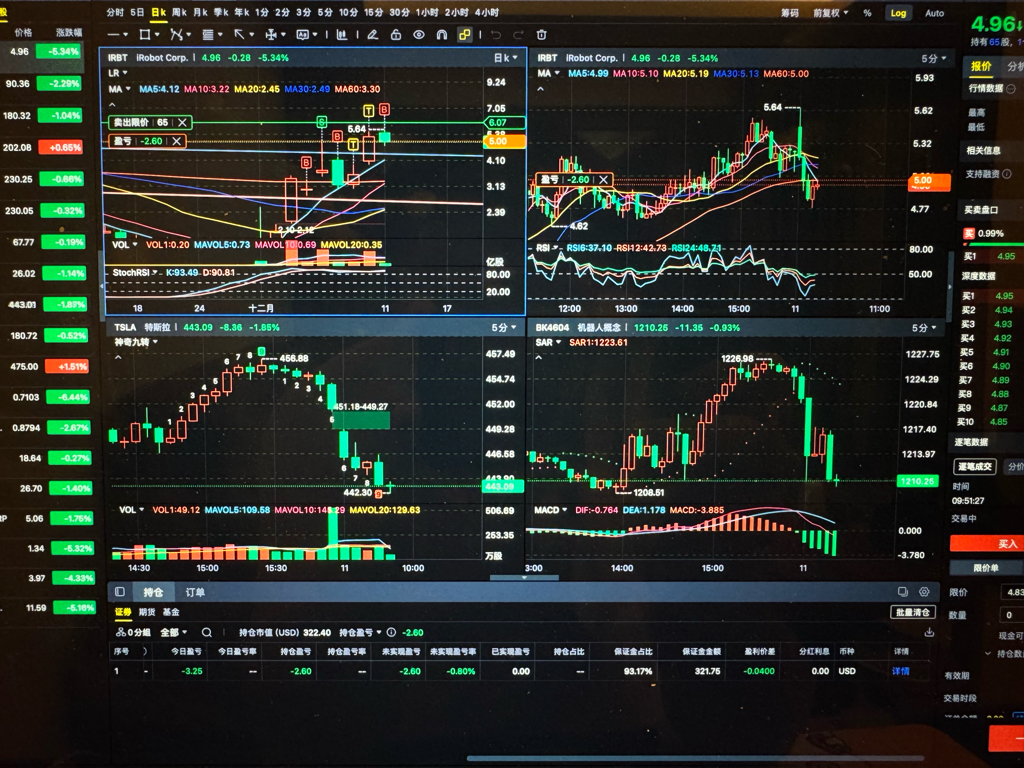Open the 0分组 grouping icon

[121, 632]
